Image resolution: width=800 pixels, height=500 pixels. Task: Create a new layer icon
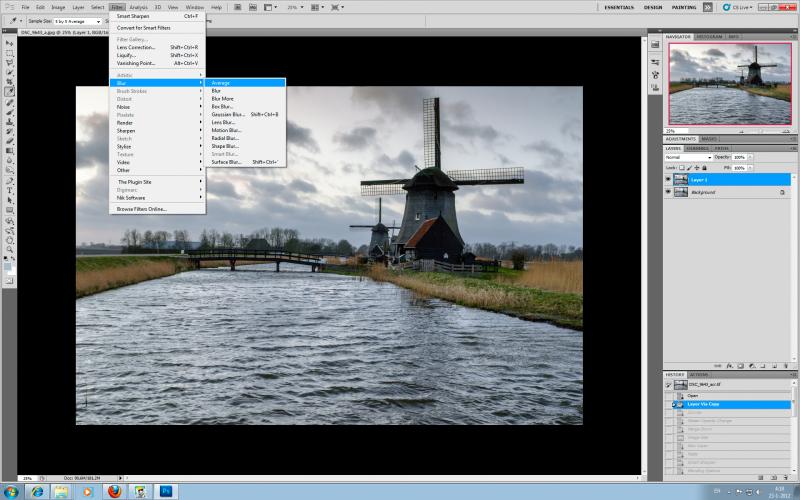tap(774, 366)
